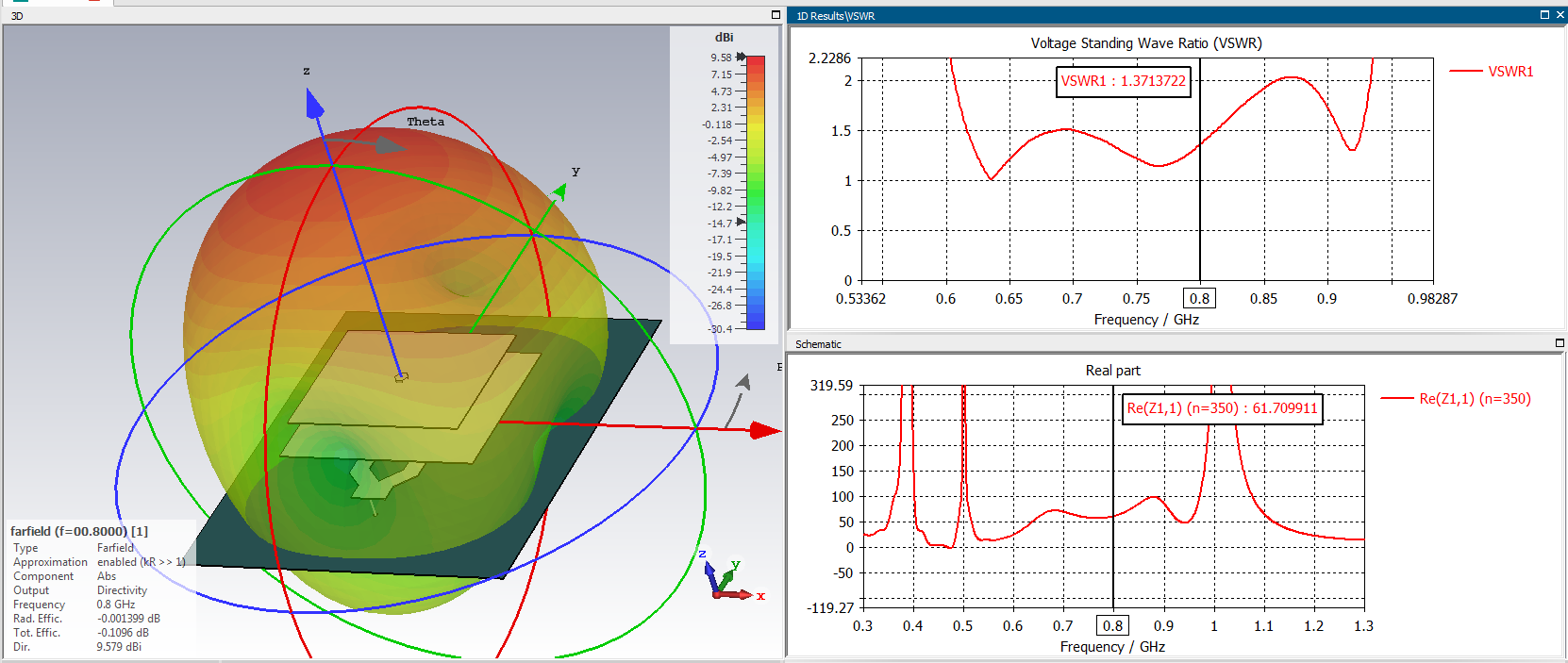Click the 'Voltage Standing Wave Ratio (VSWR)' plot title
This screenshot has width=1568, height=663.
pyautogui.click(x=1146, y=43)
